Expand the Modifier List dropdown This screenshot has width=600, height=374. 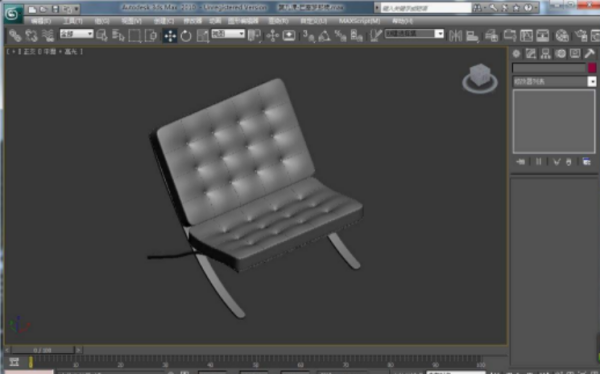(x=554, y=82)
